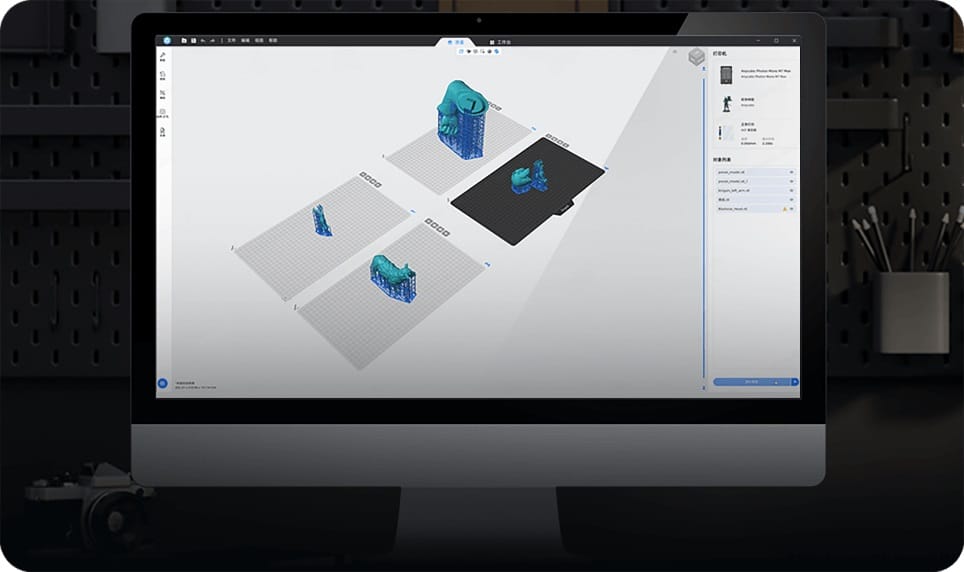The height and width of the screenshot is (572, 964).
Task: Click the vertical blue layer slider
Action: (x=704, y=220)
